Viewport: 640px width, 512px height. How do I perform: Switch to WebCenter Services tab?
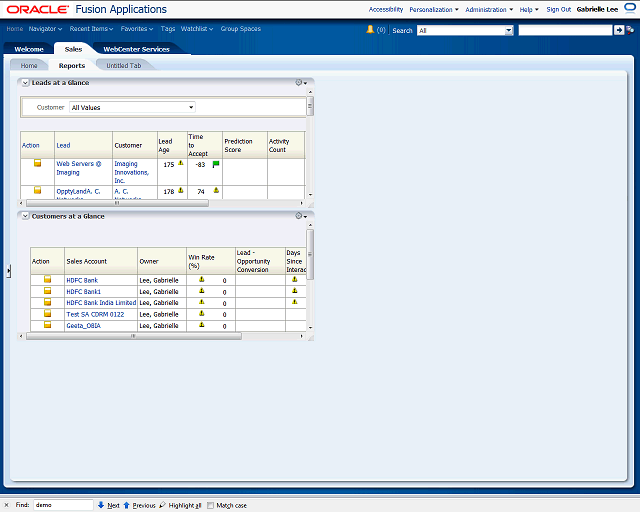coord(136,49)
